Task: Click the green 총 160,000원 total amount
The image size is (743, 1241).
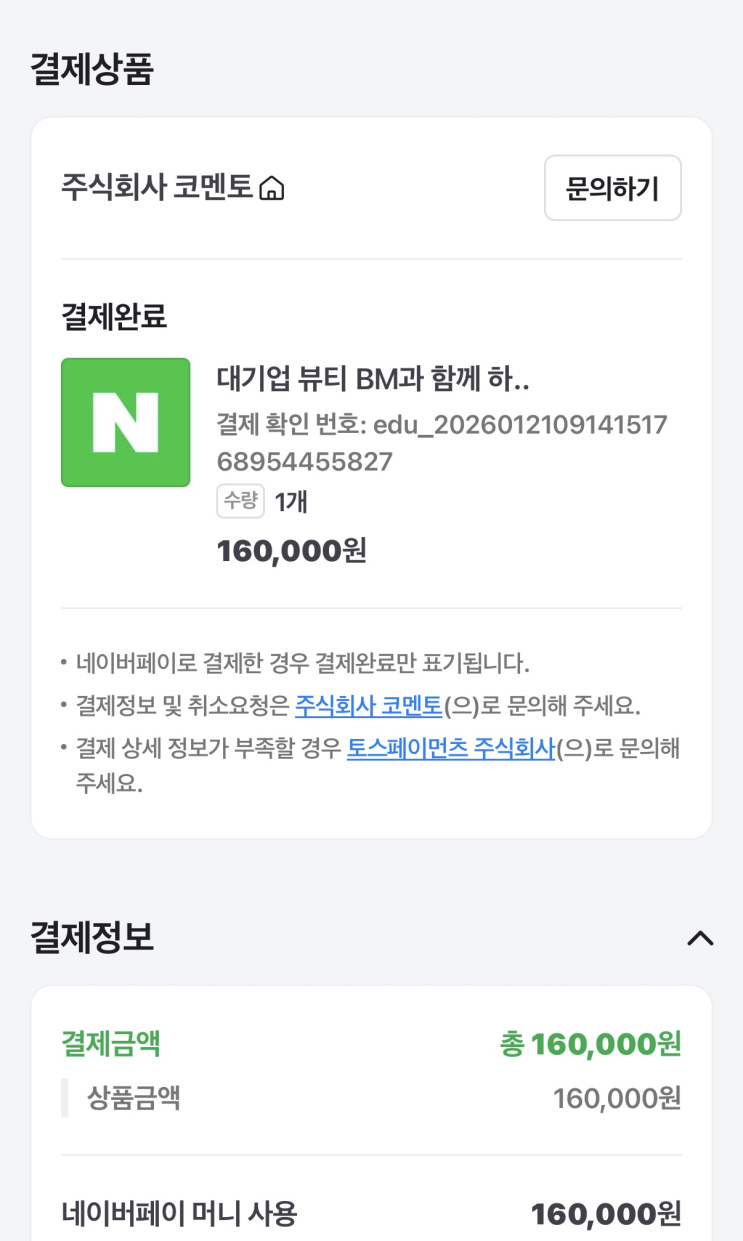Action: coord(590,1044)
